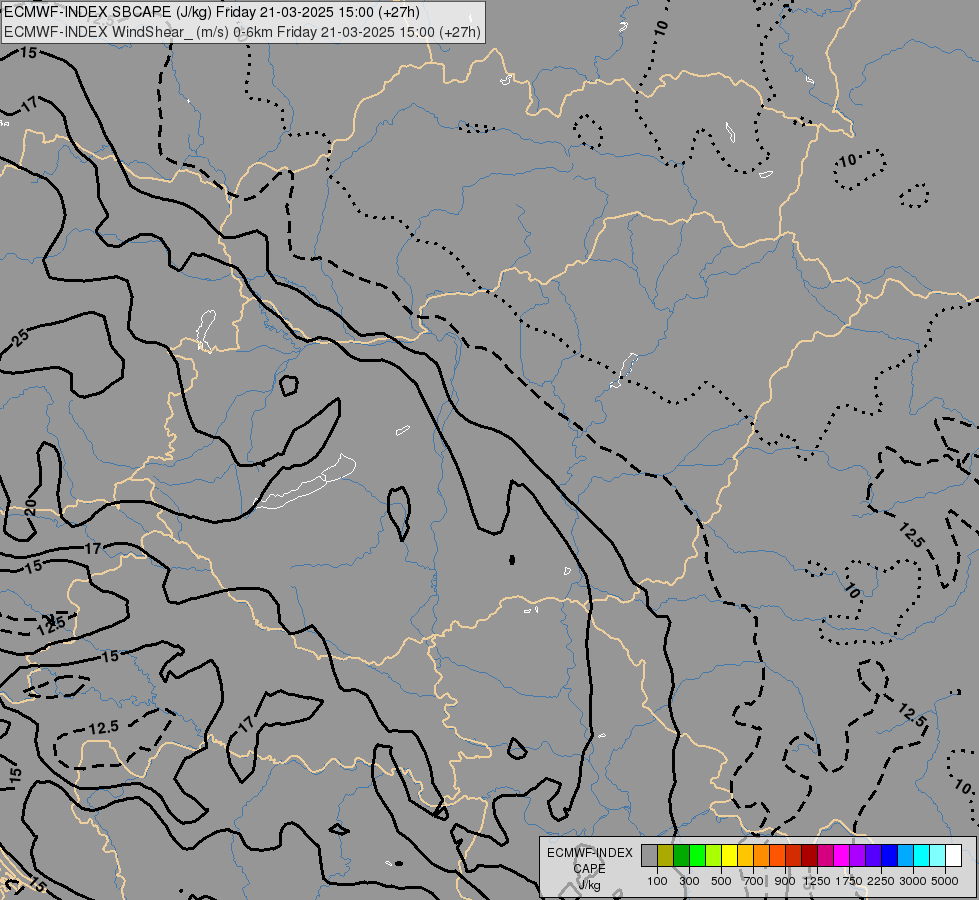
Task: Select the dark maroon swatch before the 1250 tick
Action: [x=810, y=855]
